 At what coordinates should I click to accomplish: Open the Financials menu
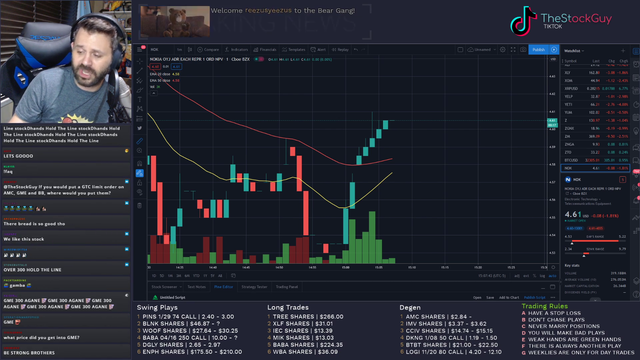pyautogui.click(x=264, y=49)
